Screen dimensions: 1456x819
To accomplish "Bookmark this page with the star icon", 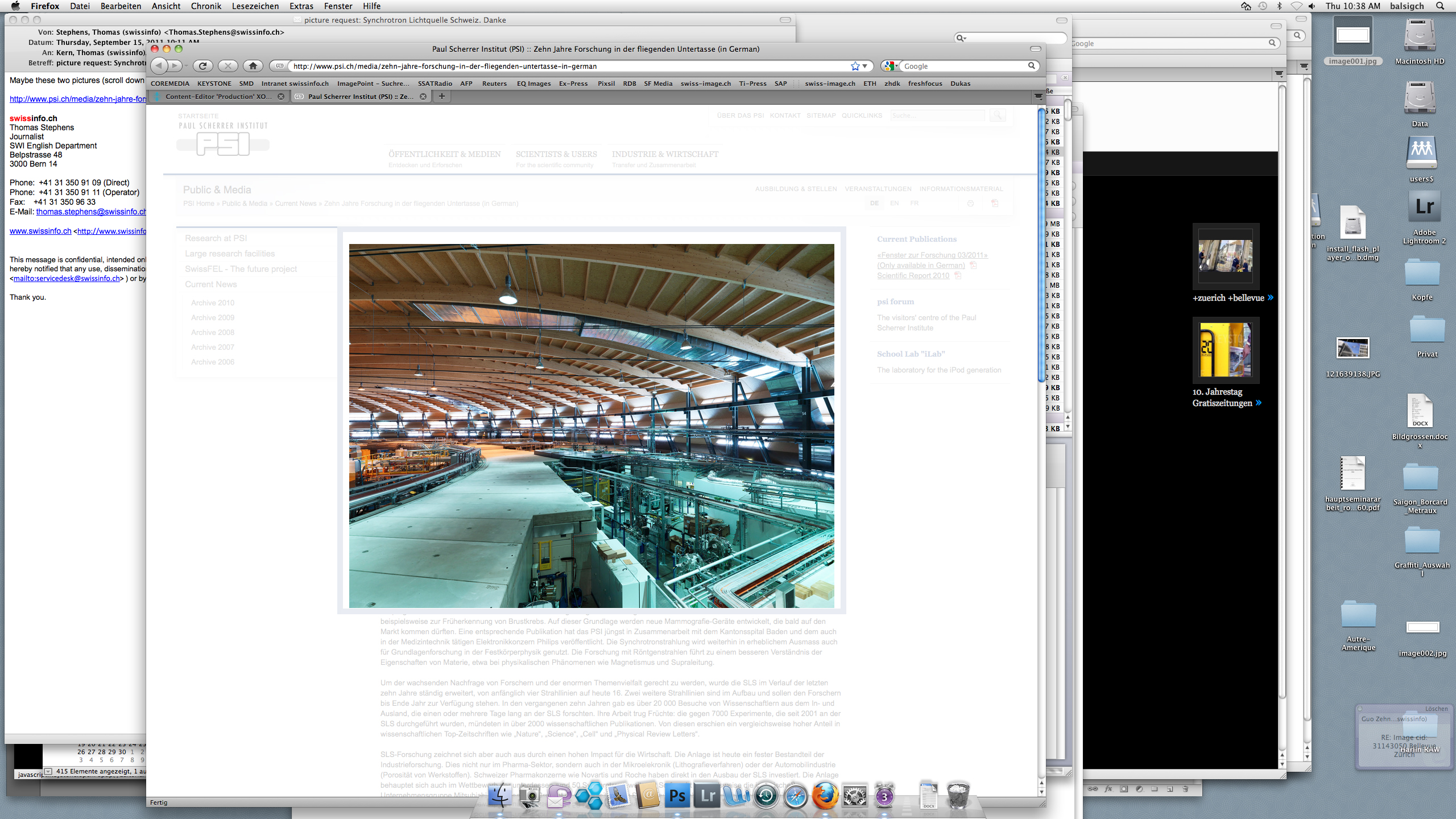I will click(x=855, y=66).
